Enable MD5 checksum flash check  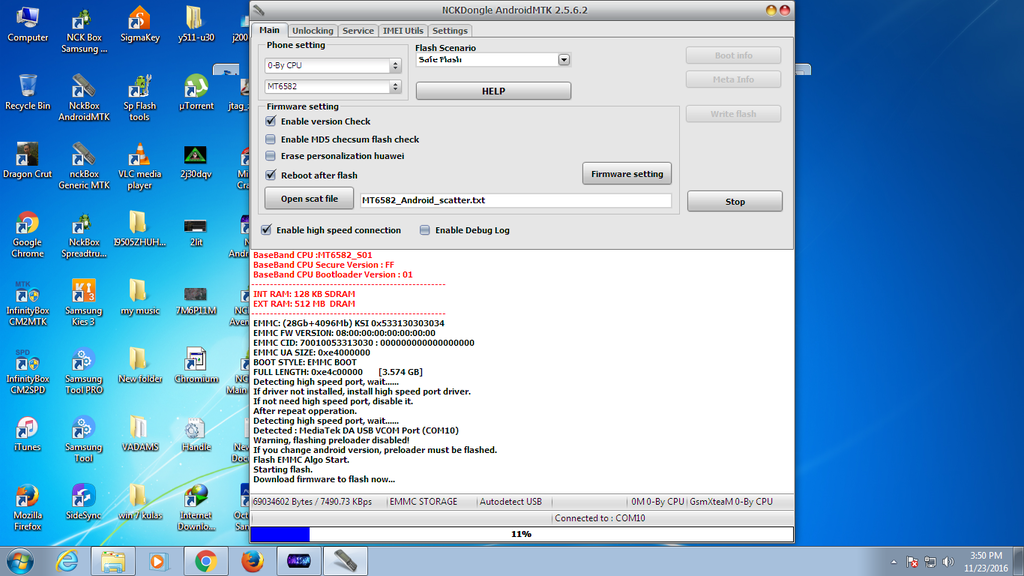pos(271,139)
